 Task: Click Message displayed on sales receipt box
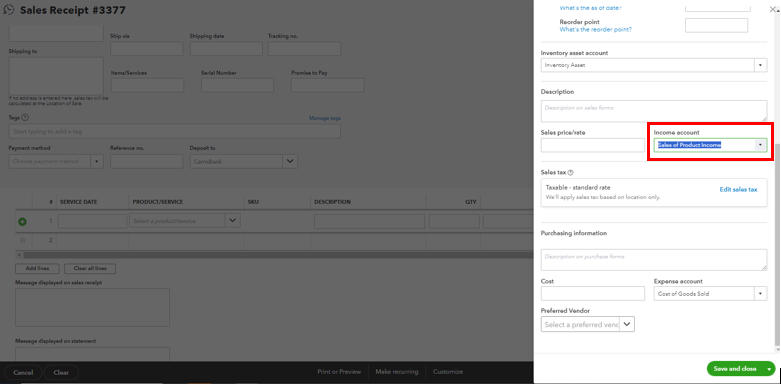[92, 307]
